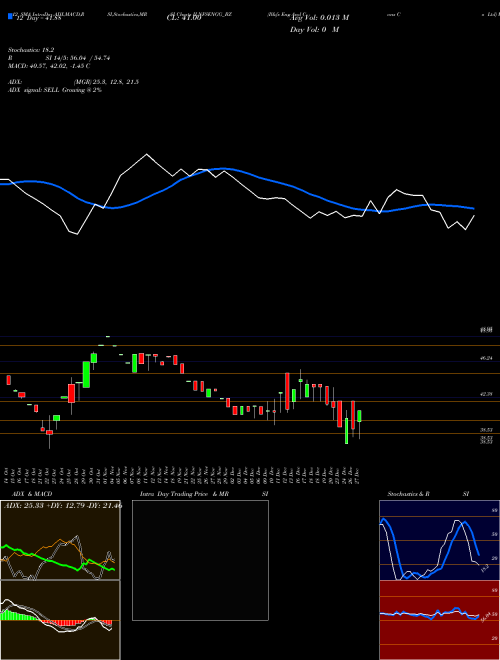The width and height of the screenshot is (500, 660).
Task: Click the 42.38 price axis label
Action: tap(487, 394)
